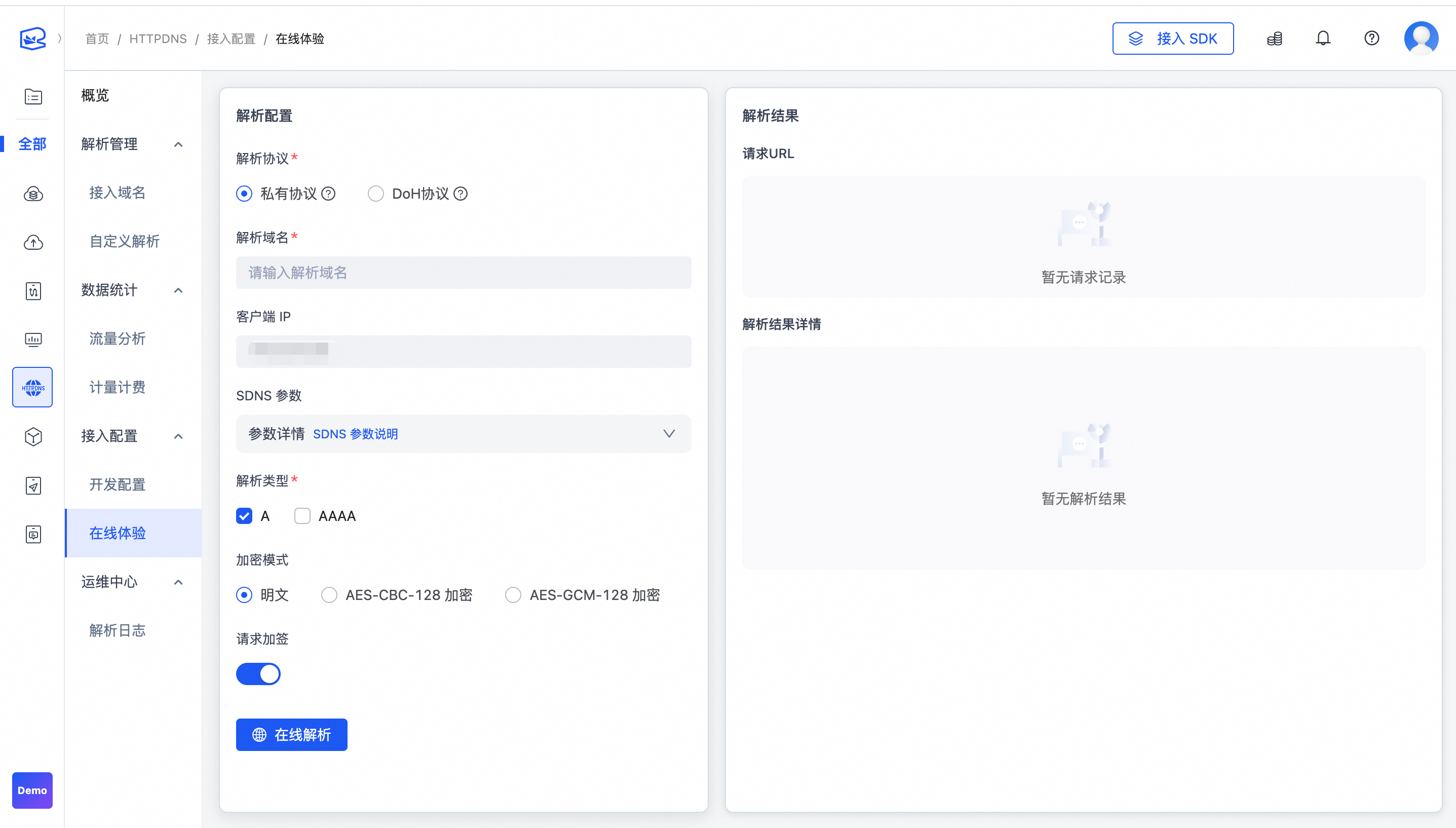Click the 在线解析 button
The height and width of the screenshot is (828, 1456).
click(291, 735)
